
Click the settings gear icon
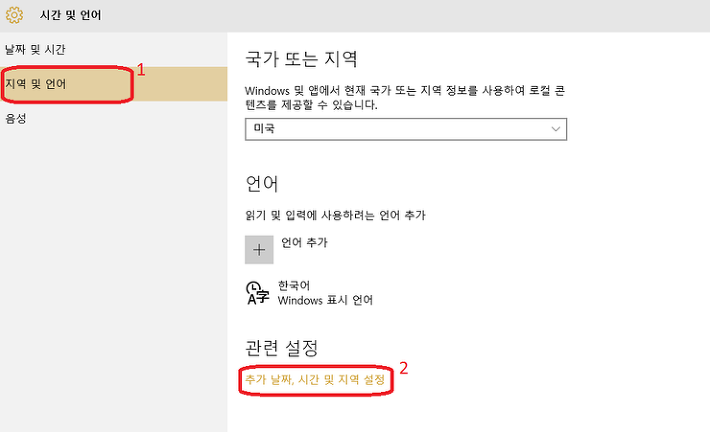(14, 15)
